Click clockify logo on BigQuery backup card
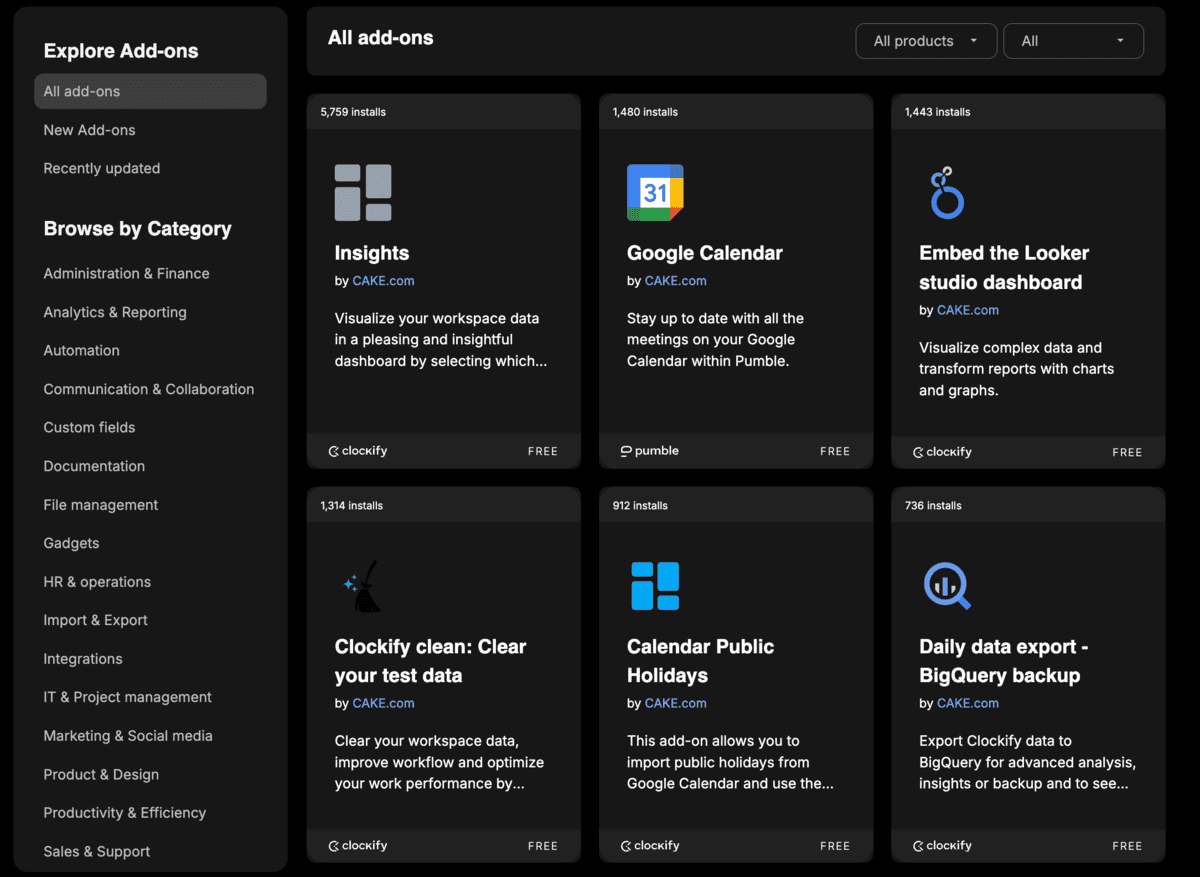 942,846
